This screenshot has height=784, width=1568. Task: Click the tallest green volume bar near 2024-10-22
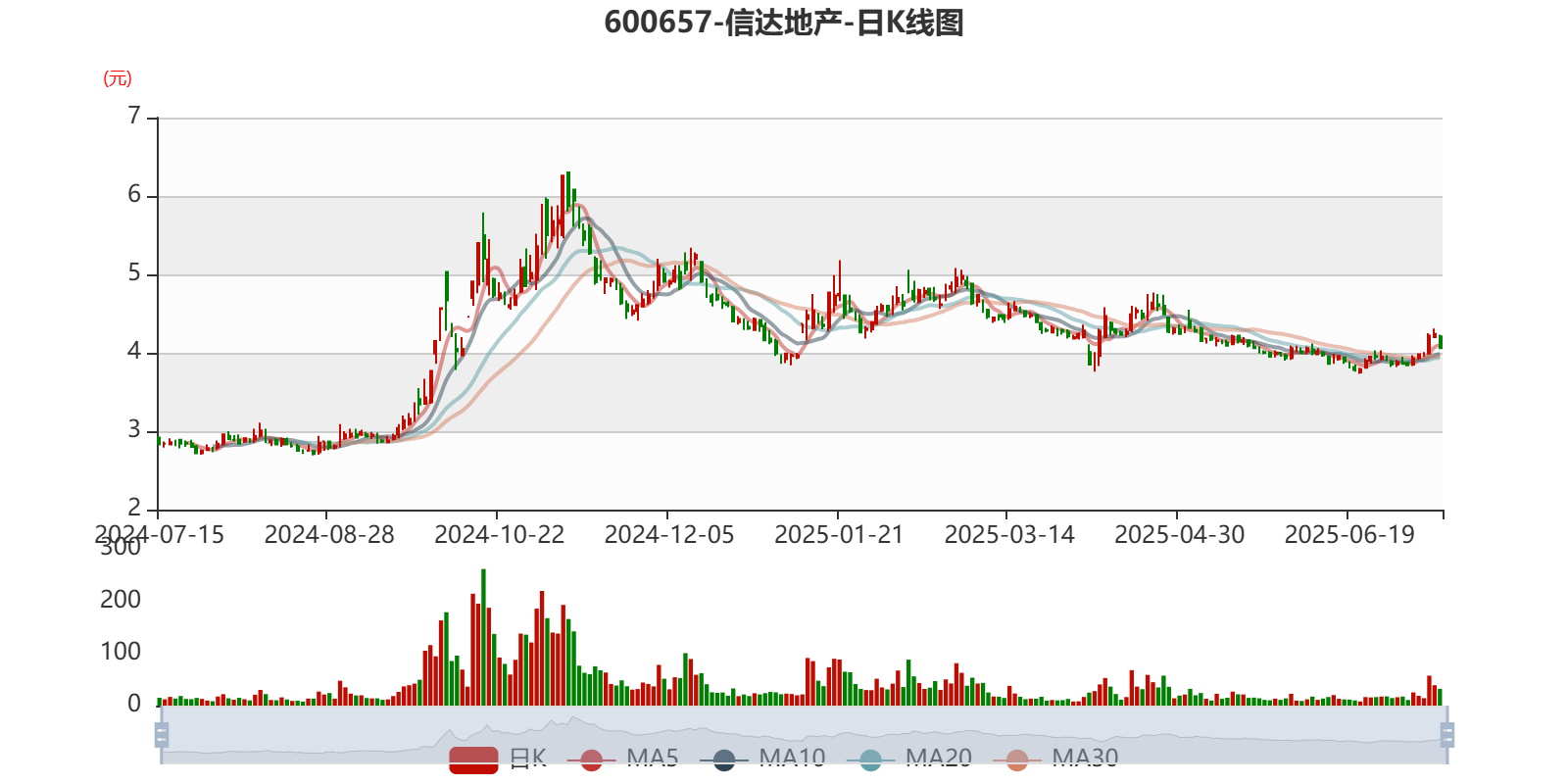coord(483,637)
